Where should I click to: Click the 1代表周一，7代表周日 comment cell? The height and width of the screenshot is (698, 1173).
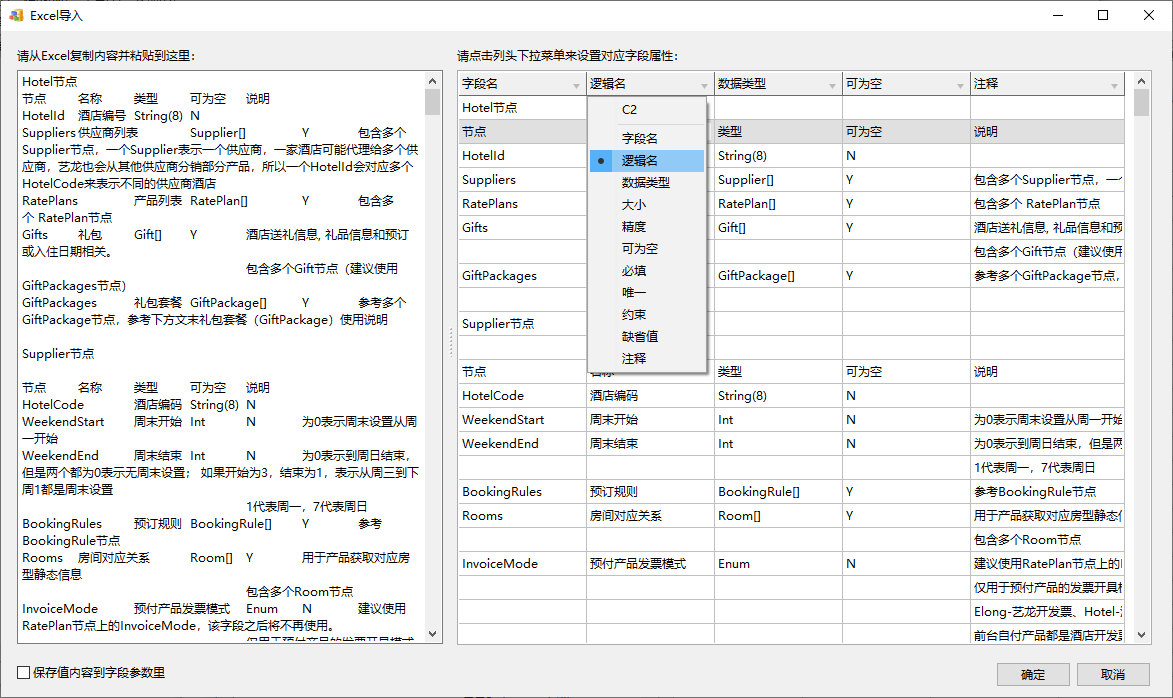(x=1047, y=468)
